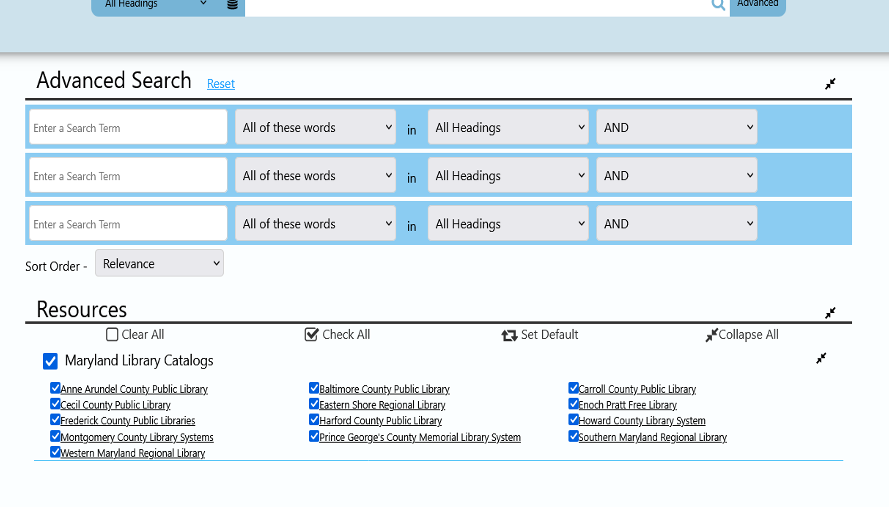Open first row All Headings dropdown
Screen dimensions: 890x508
click(x=508, y=127)
